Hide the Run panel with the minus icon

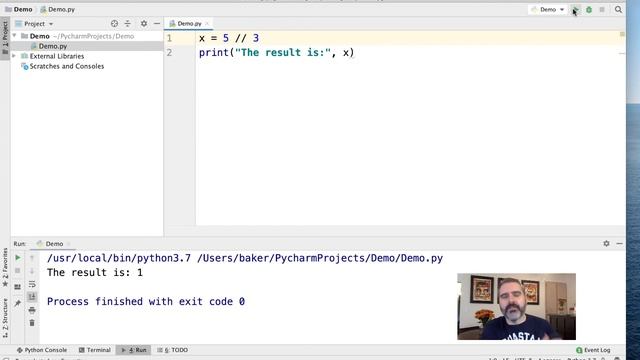tap(620, 243)
